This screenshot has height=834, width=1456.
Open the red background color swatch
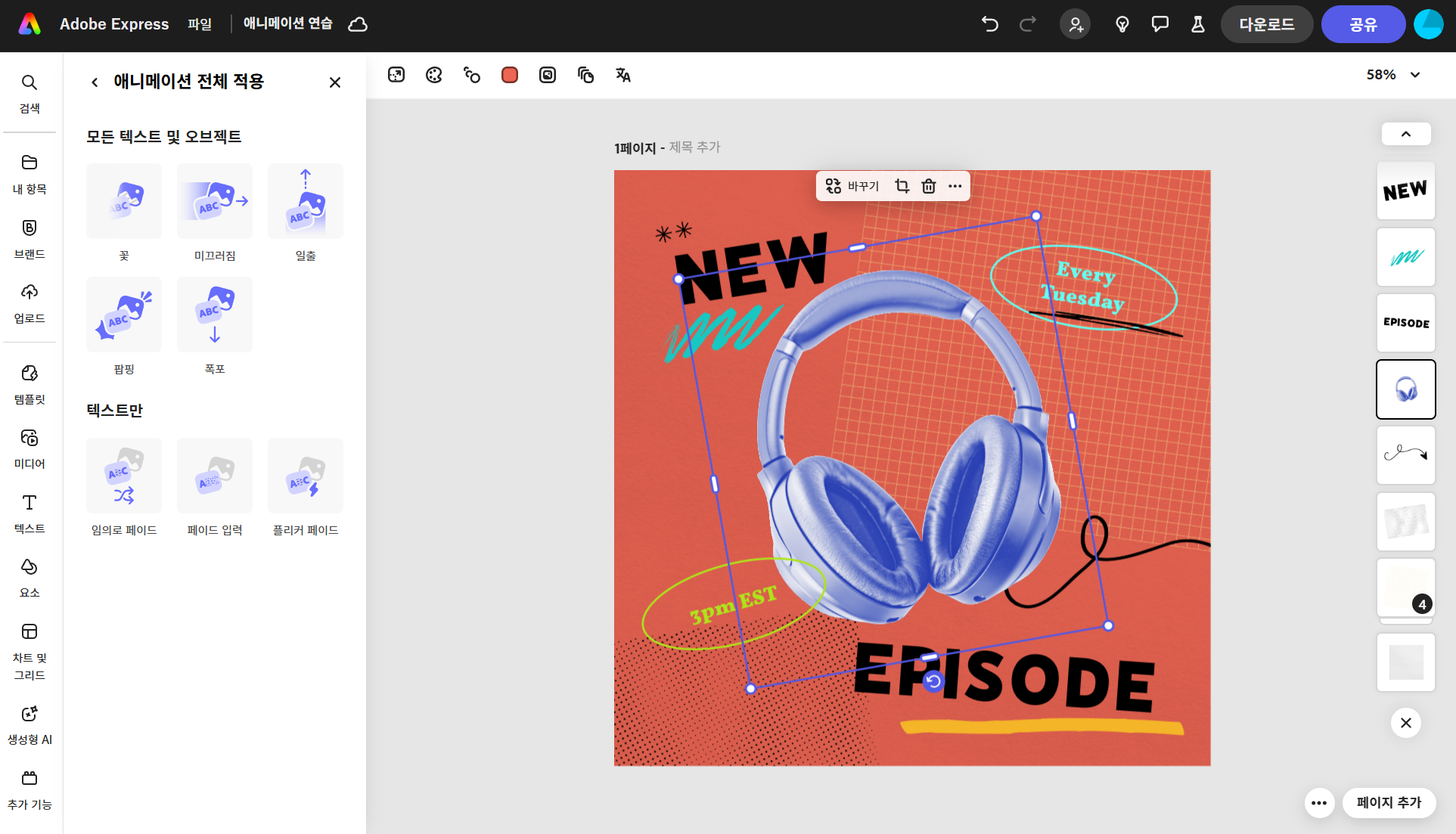[x=509, y=75]
